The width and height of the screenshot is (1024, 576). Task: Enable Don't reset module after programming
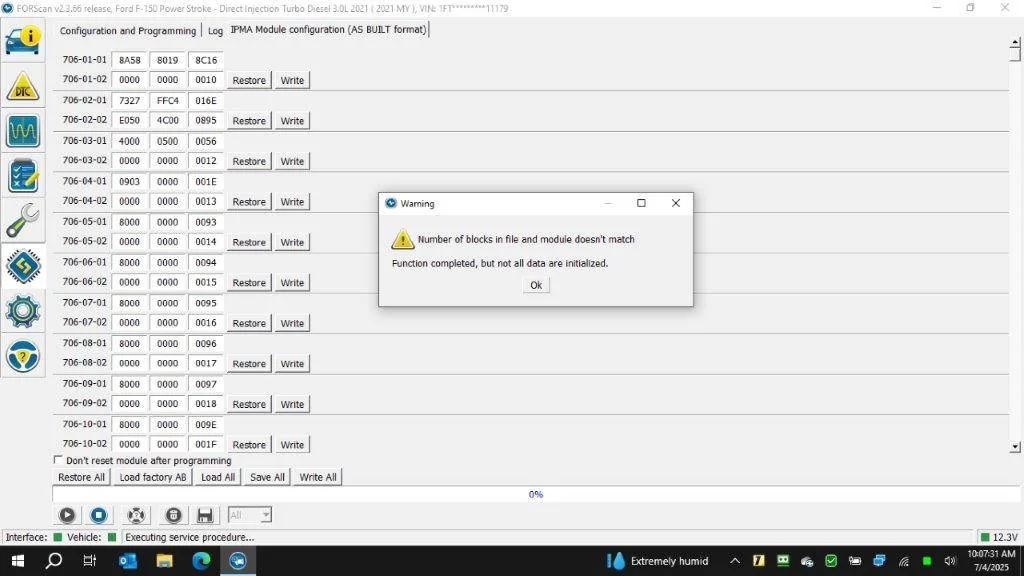(58, 460)
